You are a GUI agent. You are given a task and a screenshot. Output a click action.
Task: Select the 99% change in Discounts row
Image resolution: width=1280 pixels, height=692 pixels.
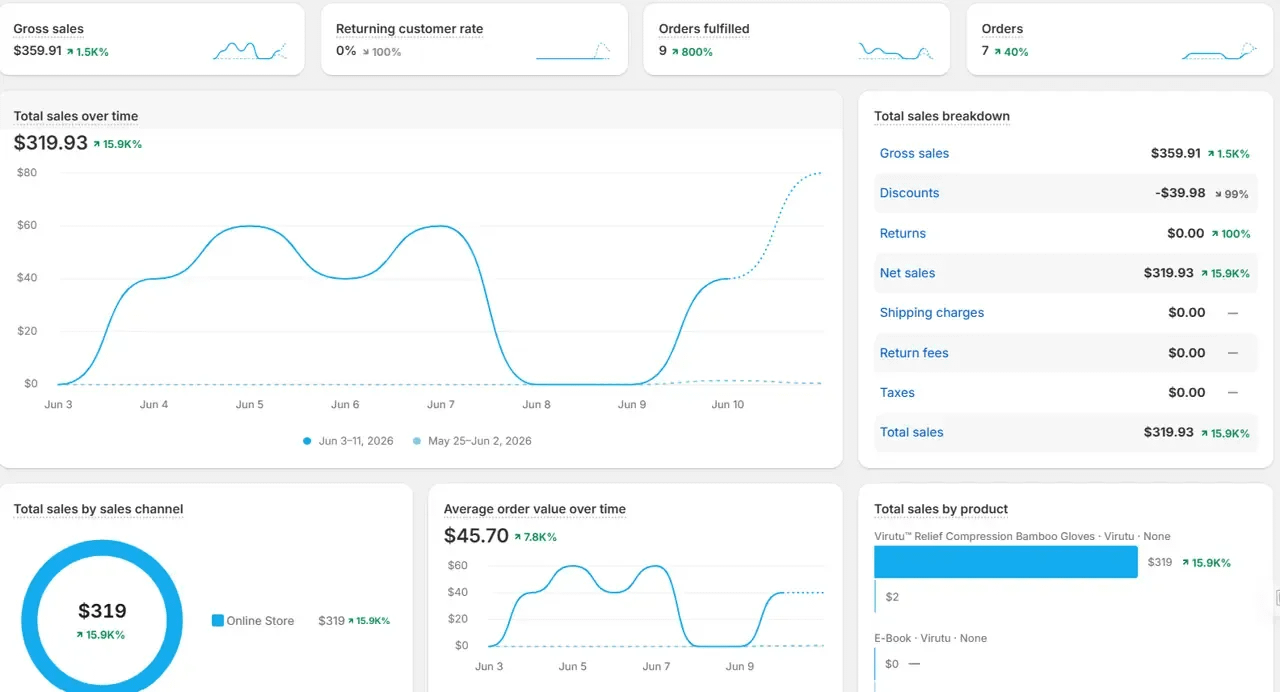click(1232, 194)
